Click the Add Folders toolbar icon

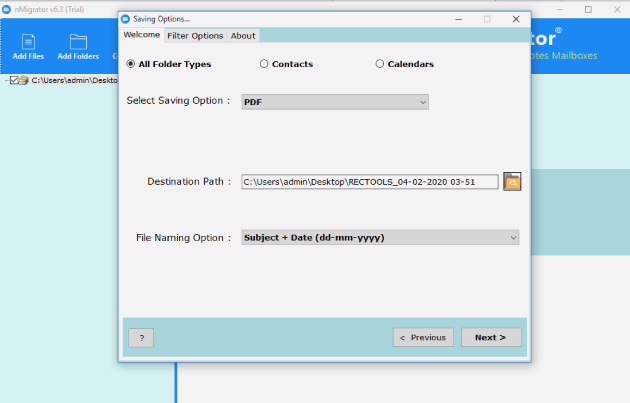[x=78, y=41]
